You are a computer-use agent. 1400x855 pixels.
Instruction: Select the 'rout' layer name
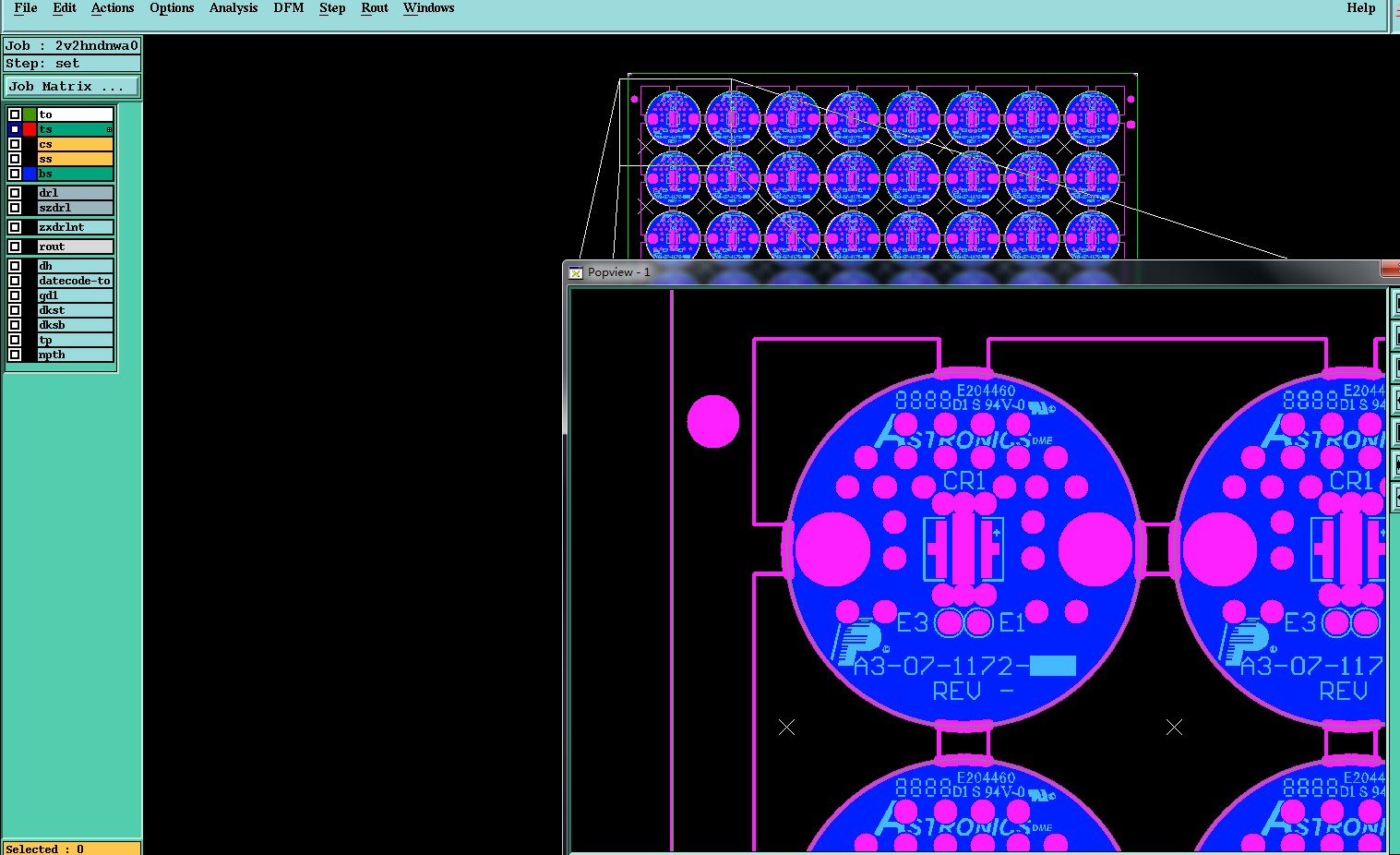pos(75,247)
